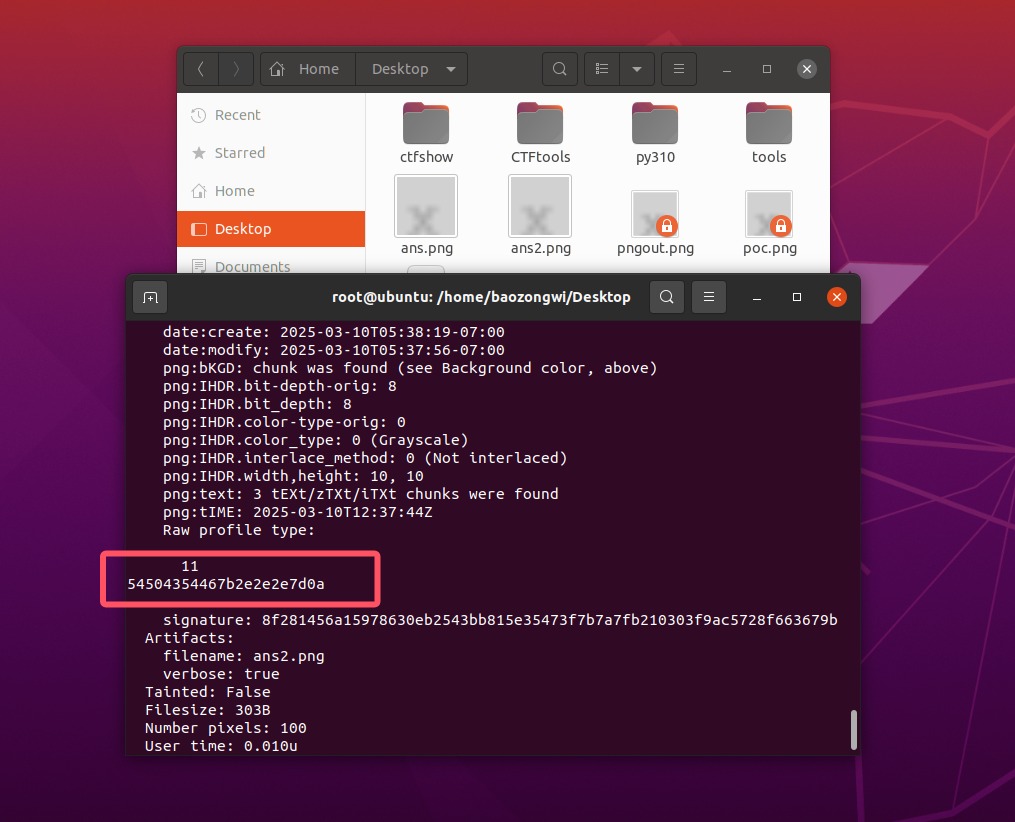
Task: Expand the Desktop path dropdown arrow
Action: coord(451,69)
